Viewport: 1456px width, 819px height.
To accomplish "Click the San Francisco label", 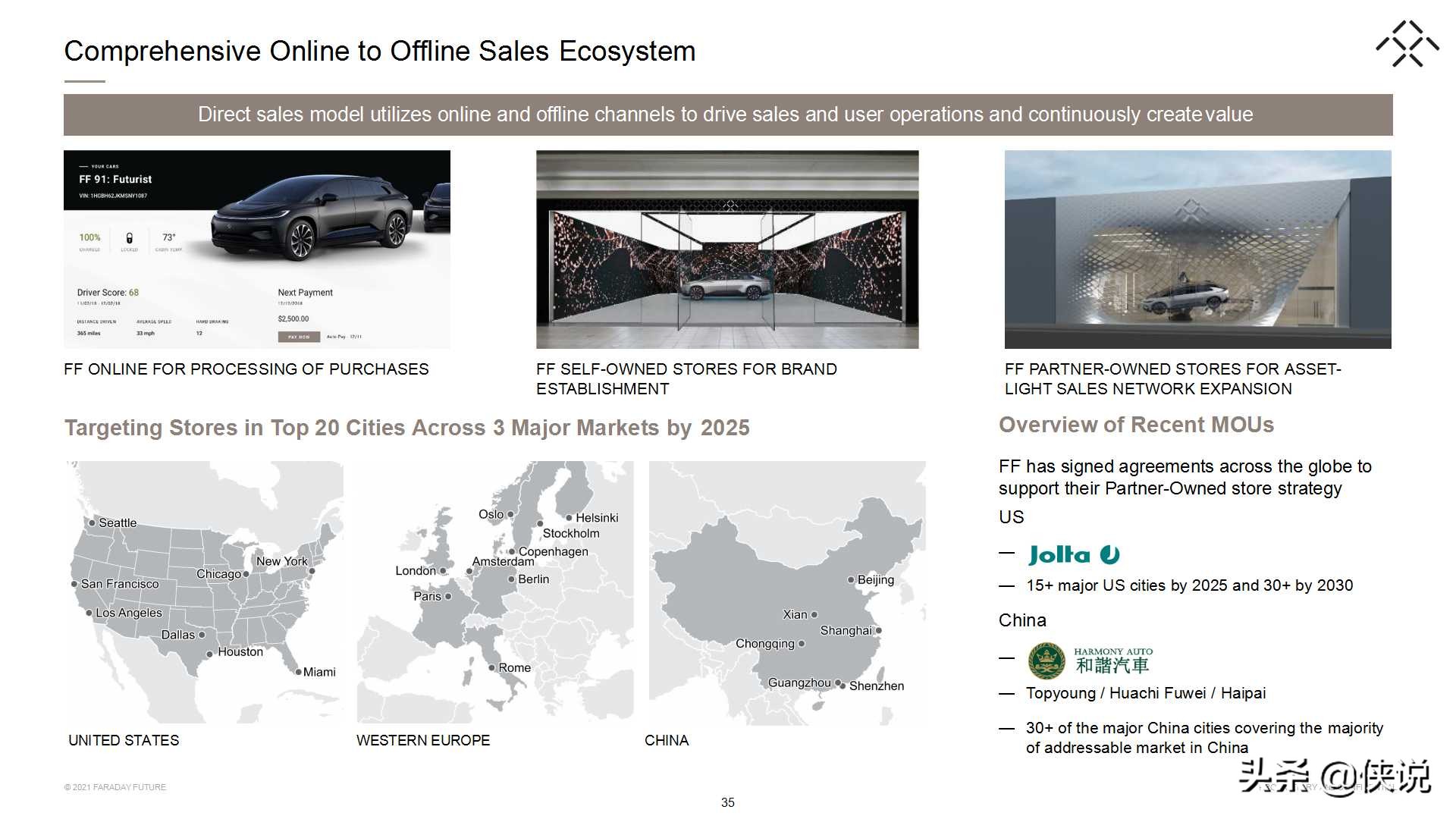I will (x=120, y=584).
